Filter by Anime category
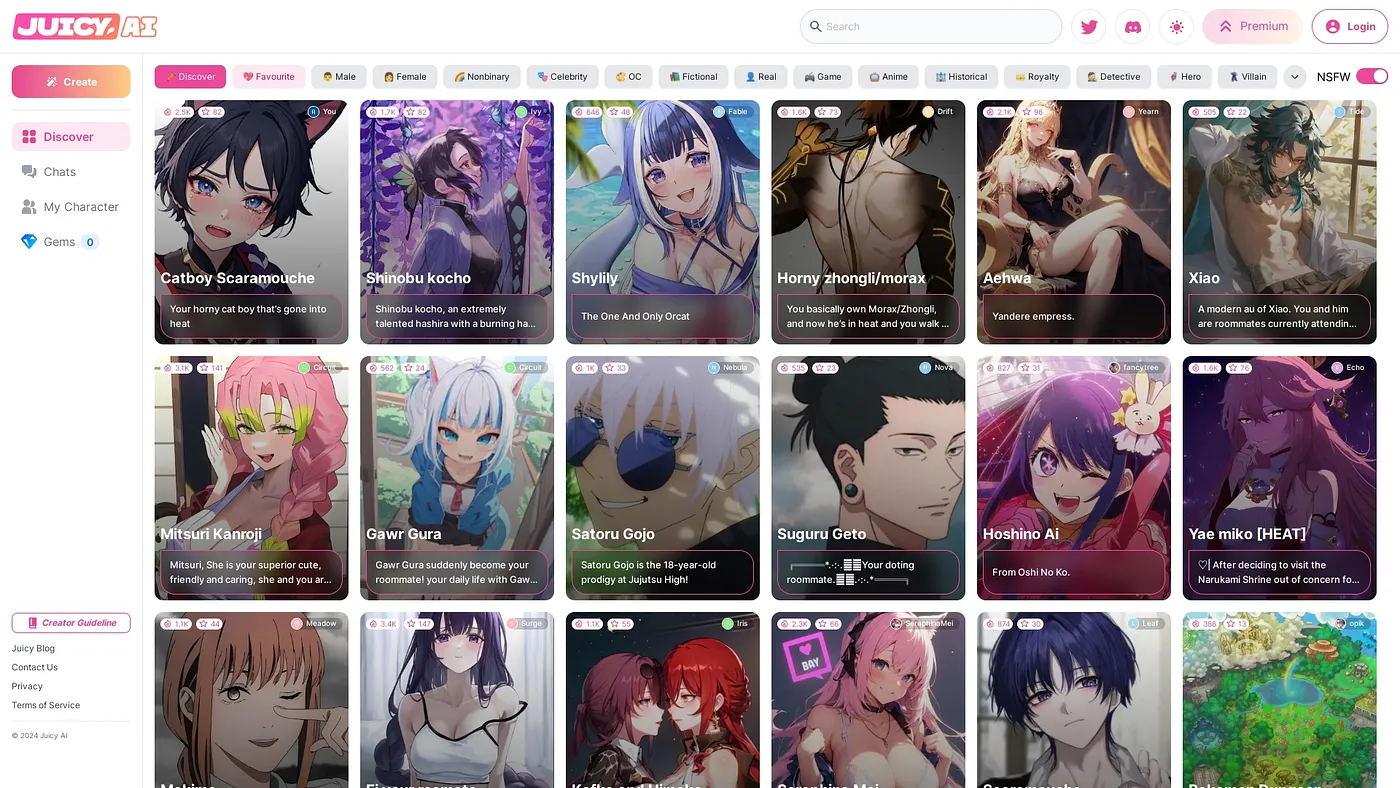 (x=888, y=77)
